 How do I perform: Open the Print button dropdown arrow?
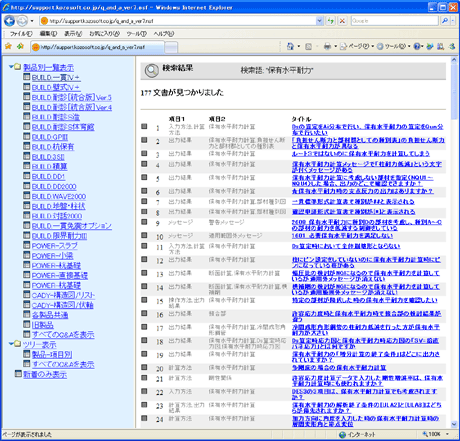point(335,47)
